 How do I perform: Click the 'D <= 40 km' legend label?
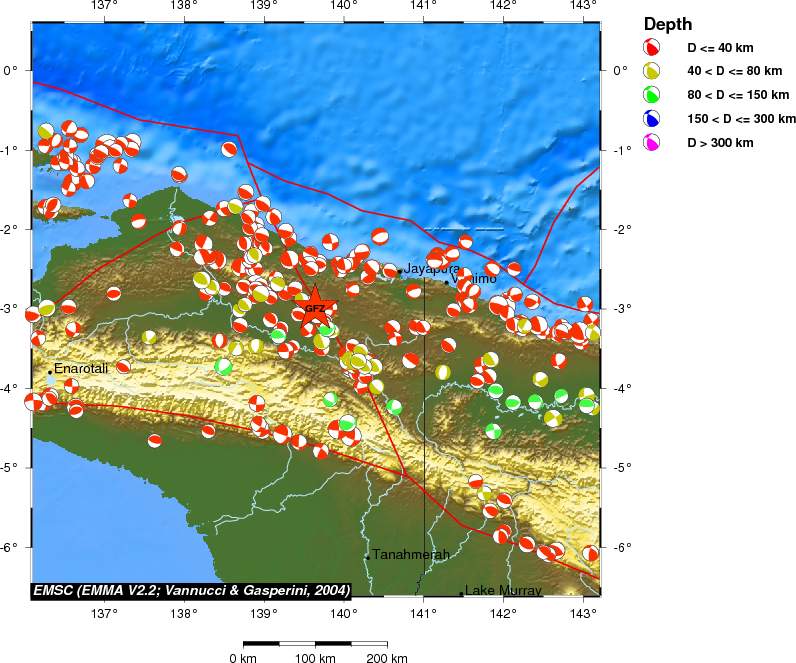tap(721, 47)
